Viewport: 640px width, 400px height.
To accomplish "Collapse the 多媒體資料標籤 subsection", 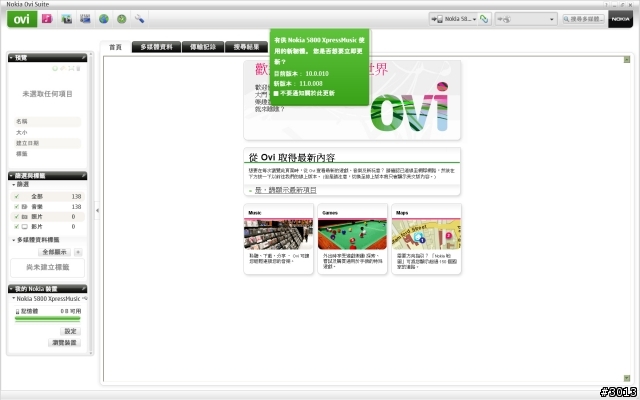I will 13,240.
